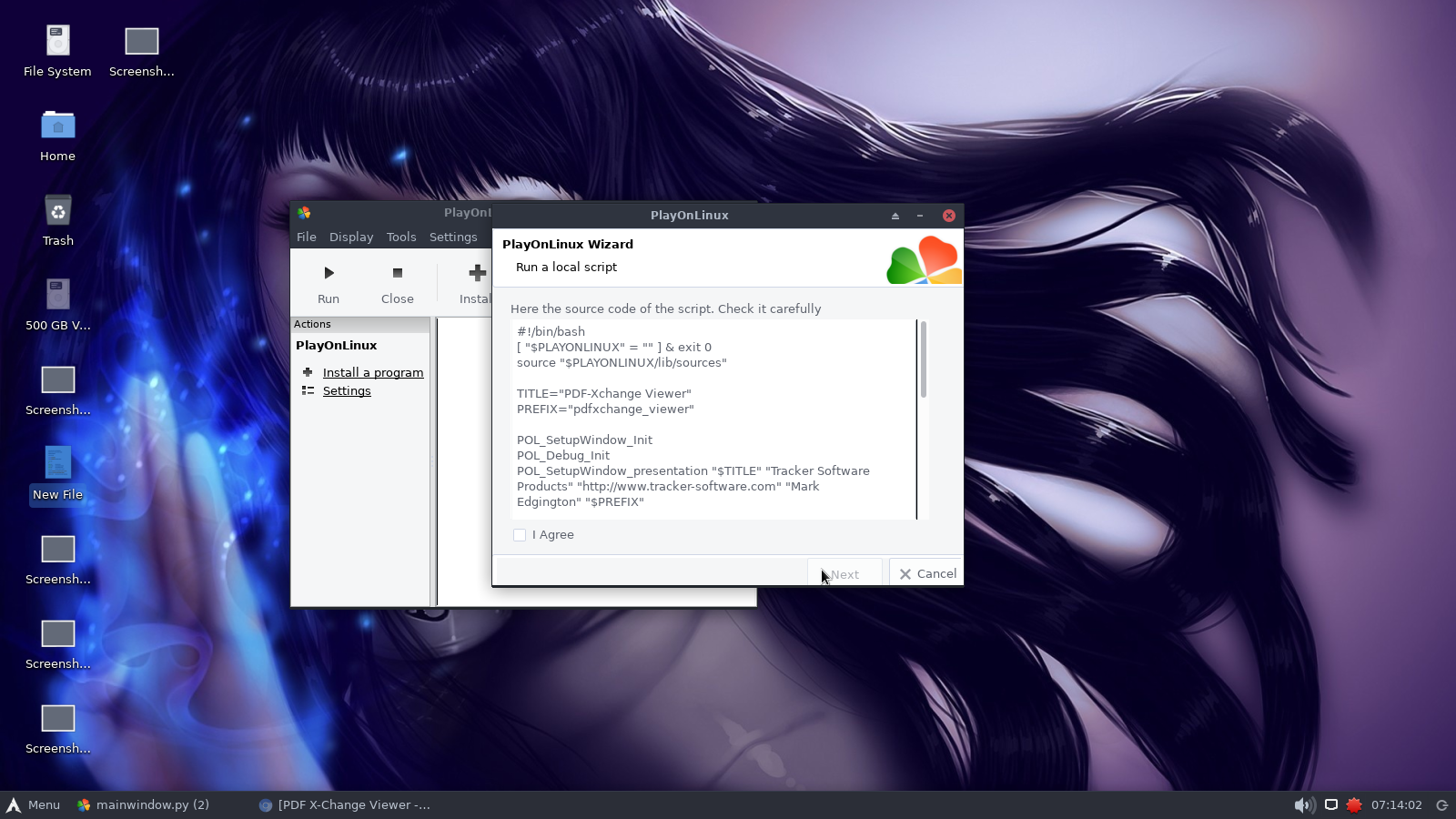The image size is (1456, 819).
Task: Select the Screenshot icon below New File
Action: (57, 560)
